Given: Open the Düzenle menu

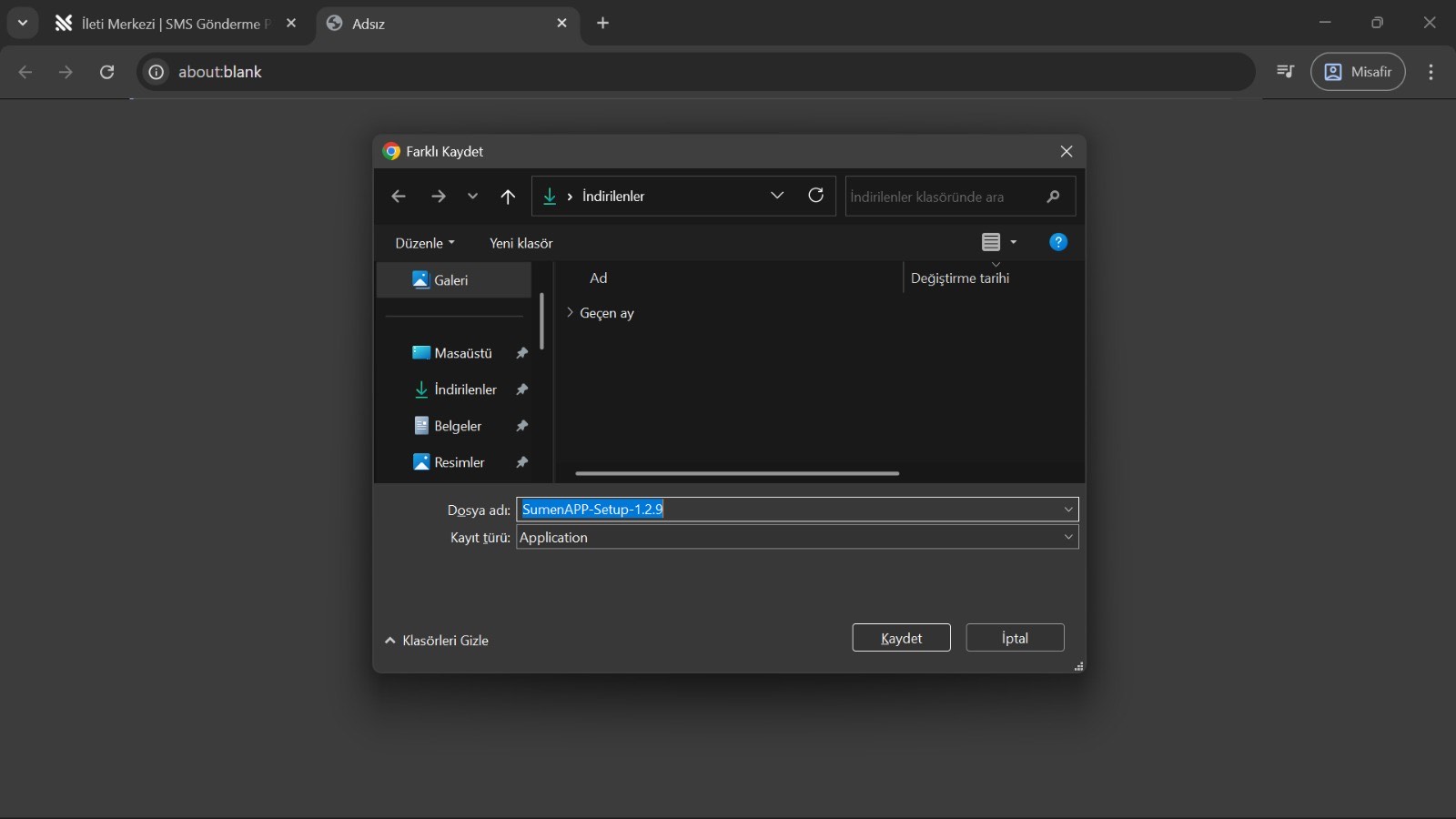Looking at the screenshot, I should tap(424, 243).
